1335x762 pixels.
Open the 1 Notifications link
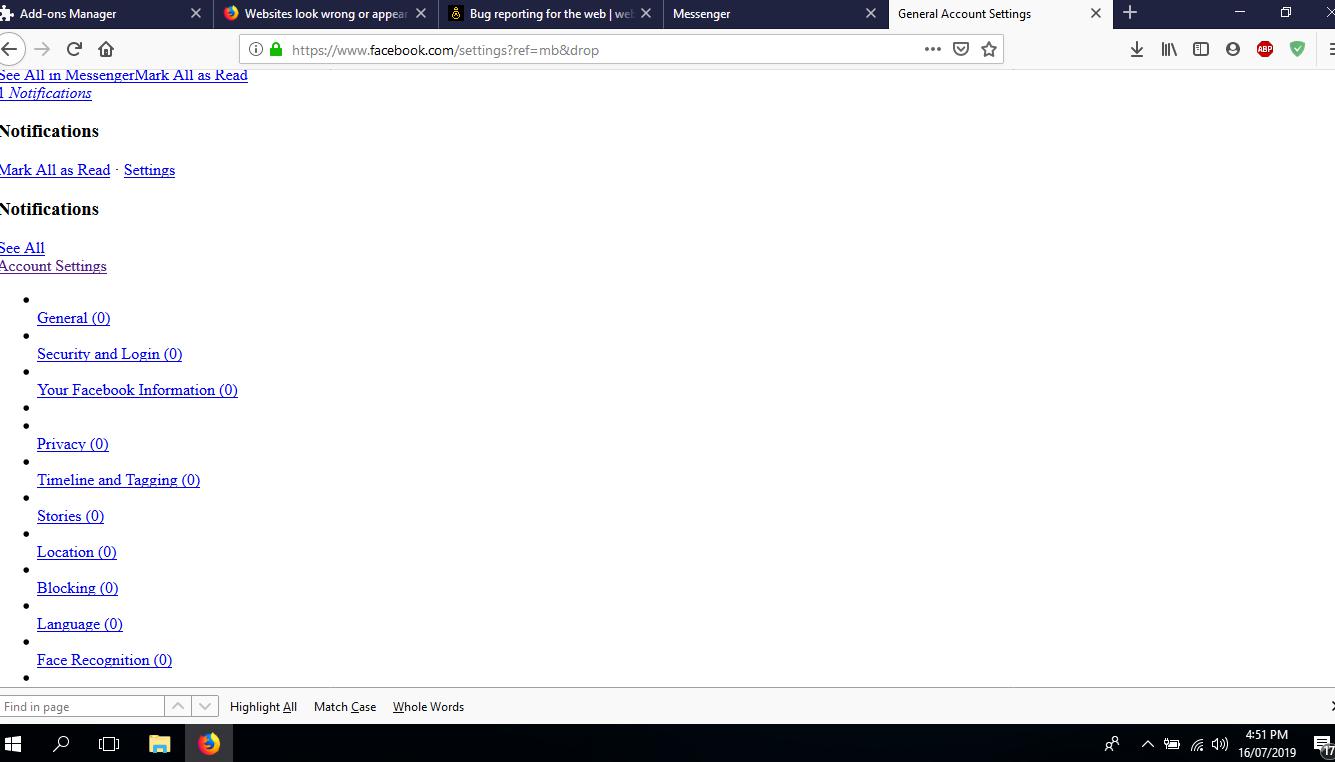point(46,93)
